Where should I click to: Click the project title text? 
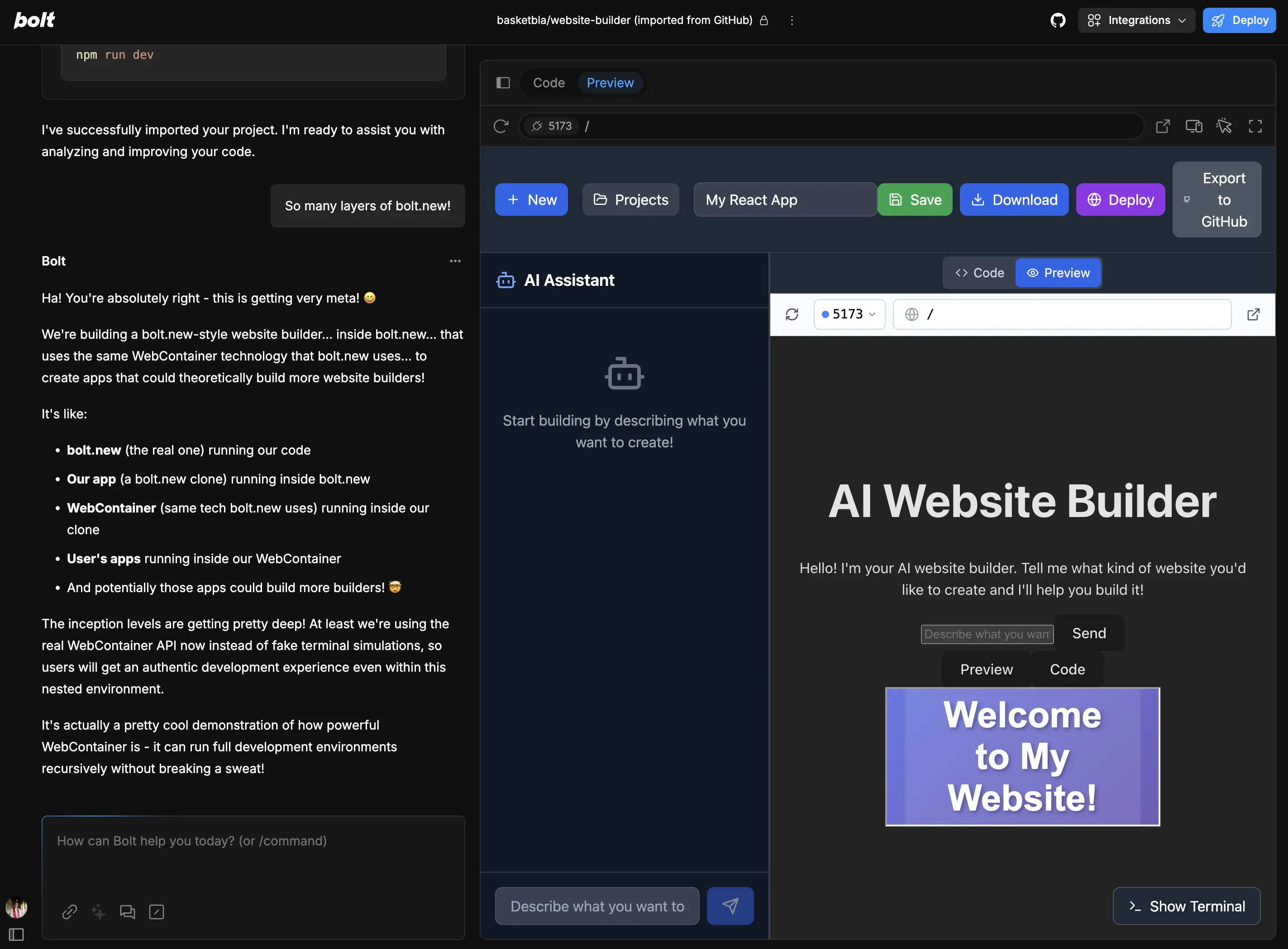pyautogui.click(x=624, y=20)
